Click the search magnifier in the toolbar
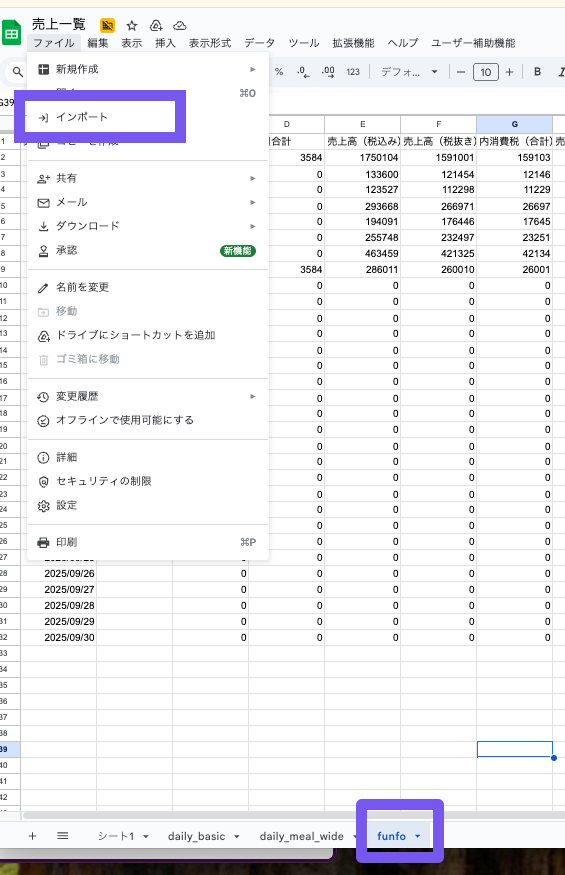 18,72
